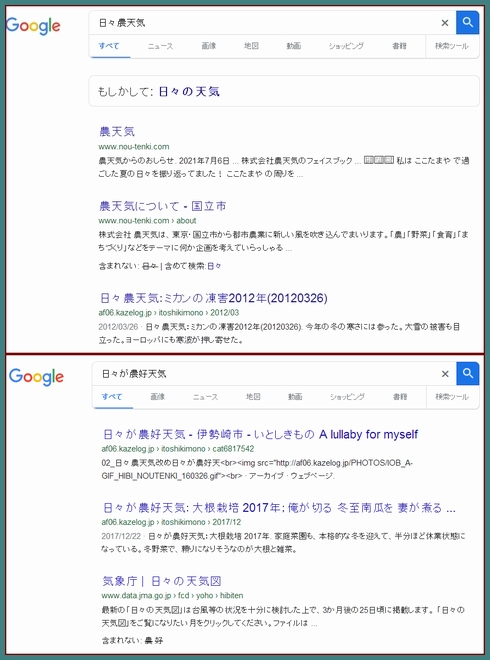The height and width of the screenshot is (660, 490).
Task: Open the 動画 tab in the top search
Action: pyautogui.click(x=294, y=46)
